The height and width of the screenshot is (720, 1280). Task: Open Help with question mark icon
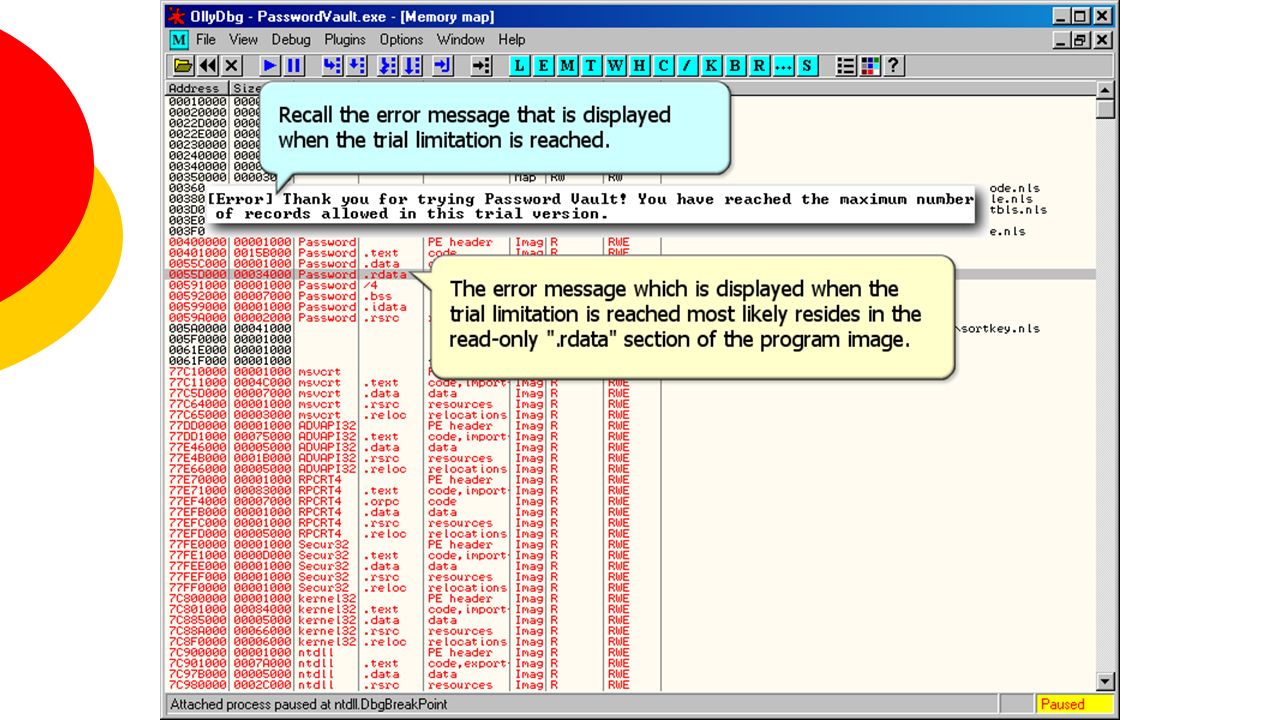tap(894, 66)
